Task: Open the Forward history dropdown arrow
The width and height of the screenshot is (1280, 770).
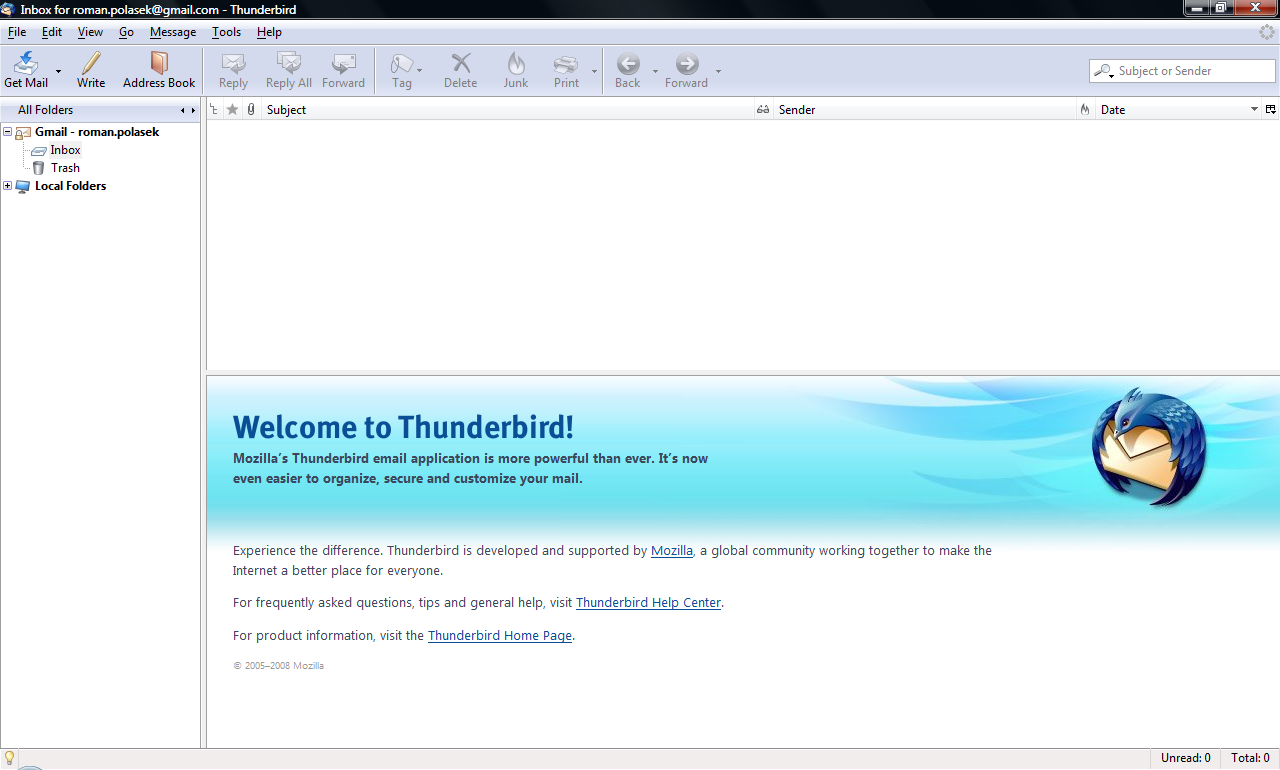Action: tap(718, 71)
